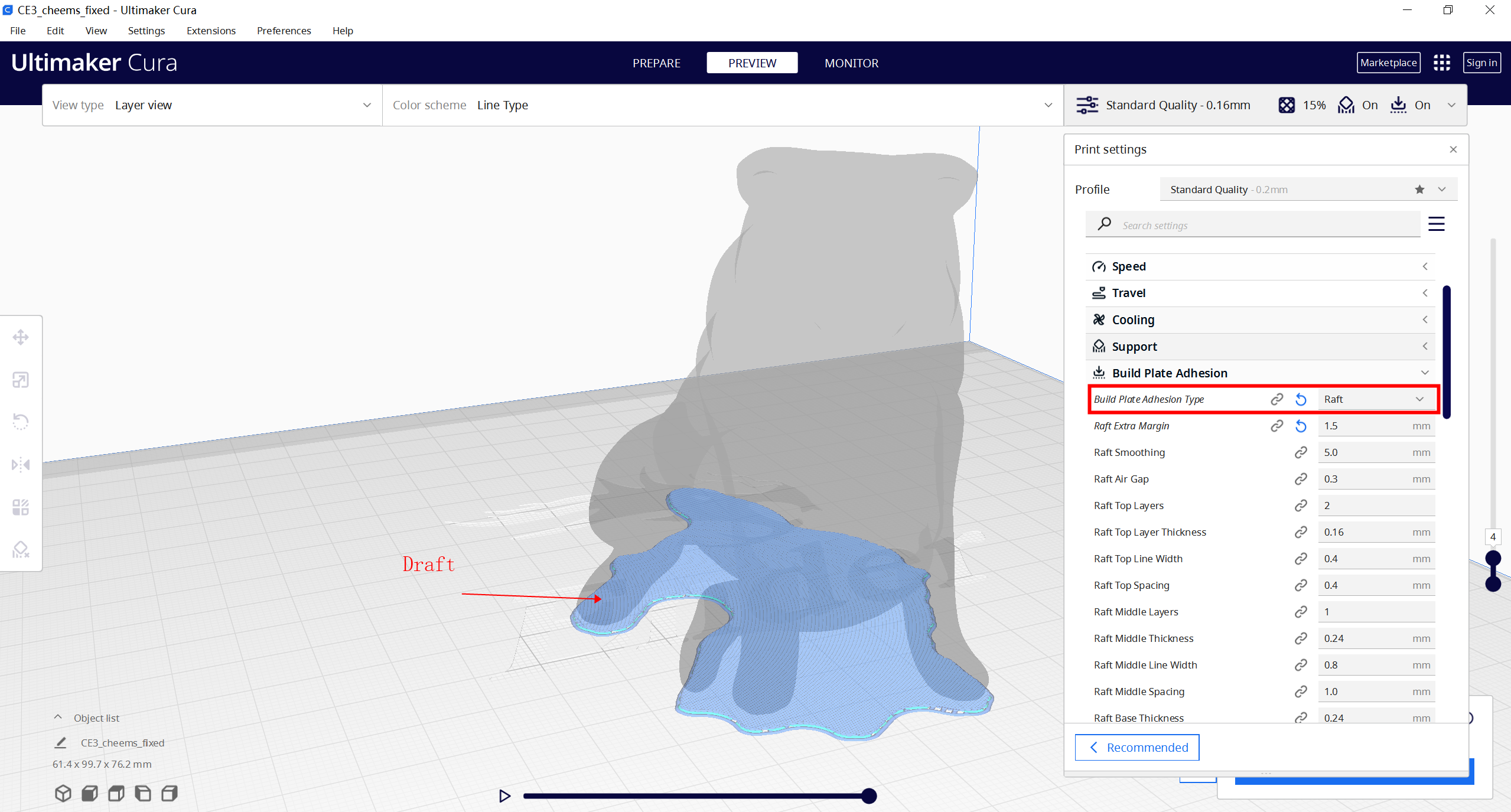The height and width of the screenshot is (812, 1511).
Task: Open the View type dropdown
Action: (212, 105)
